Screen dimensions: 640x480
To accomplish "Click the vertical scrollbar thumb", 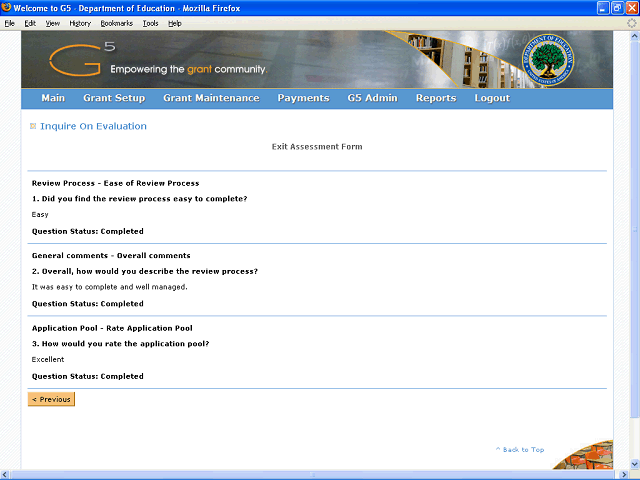I will (635, 229).
